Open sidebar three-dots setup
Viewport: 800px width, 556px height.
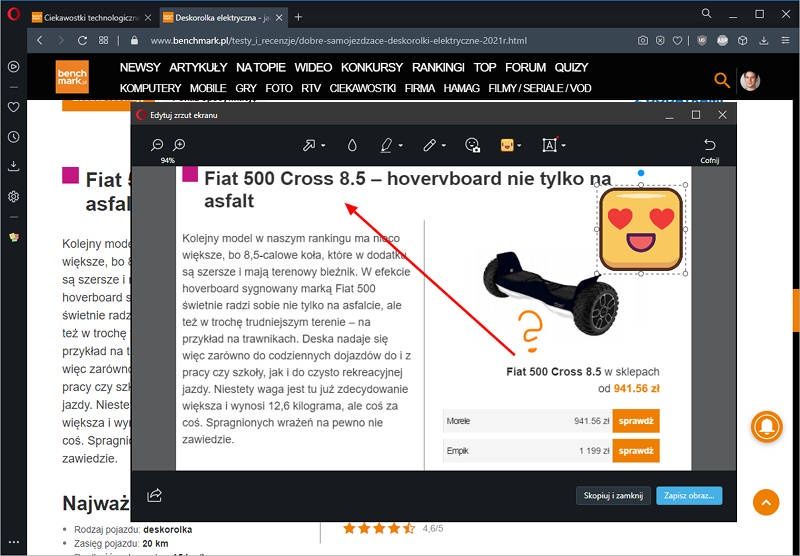click(14, 542)
